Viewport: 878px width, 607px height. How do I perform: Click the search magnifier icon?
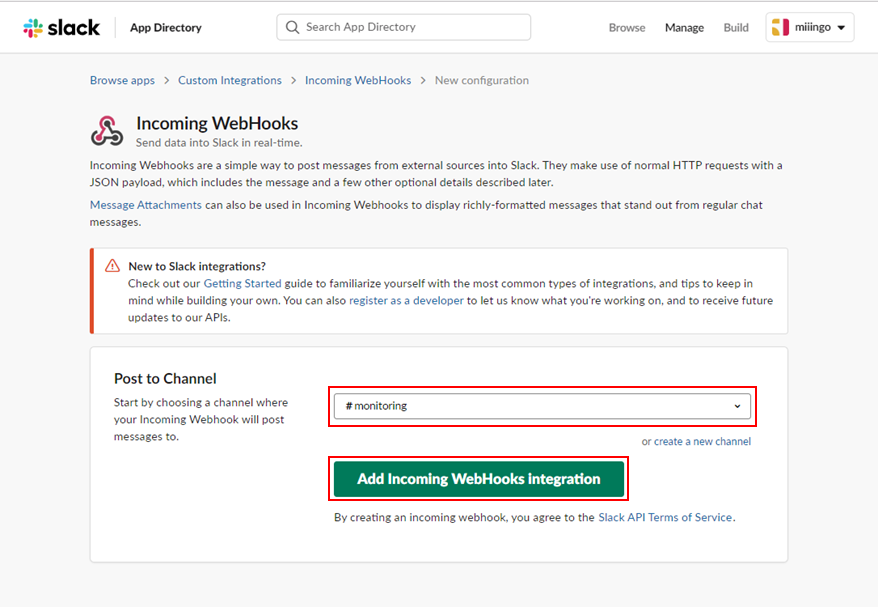[292, 27]
